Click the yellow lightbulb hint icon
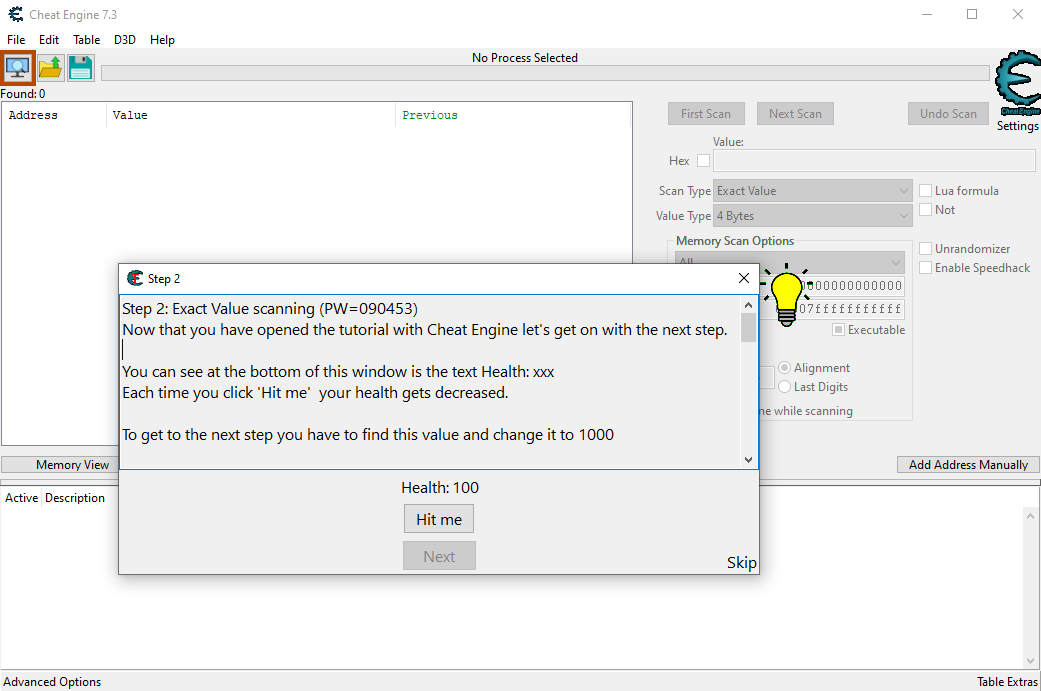Screen dimensions: 1041x691 [x=787, y=292]
